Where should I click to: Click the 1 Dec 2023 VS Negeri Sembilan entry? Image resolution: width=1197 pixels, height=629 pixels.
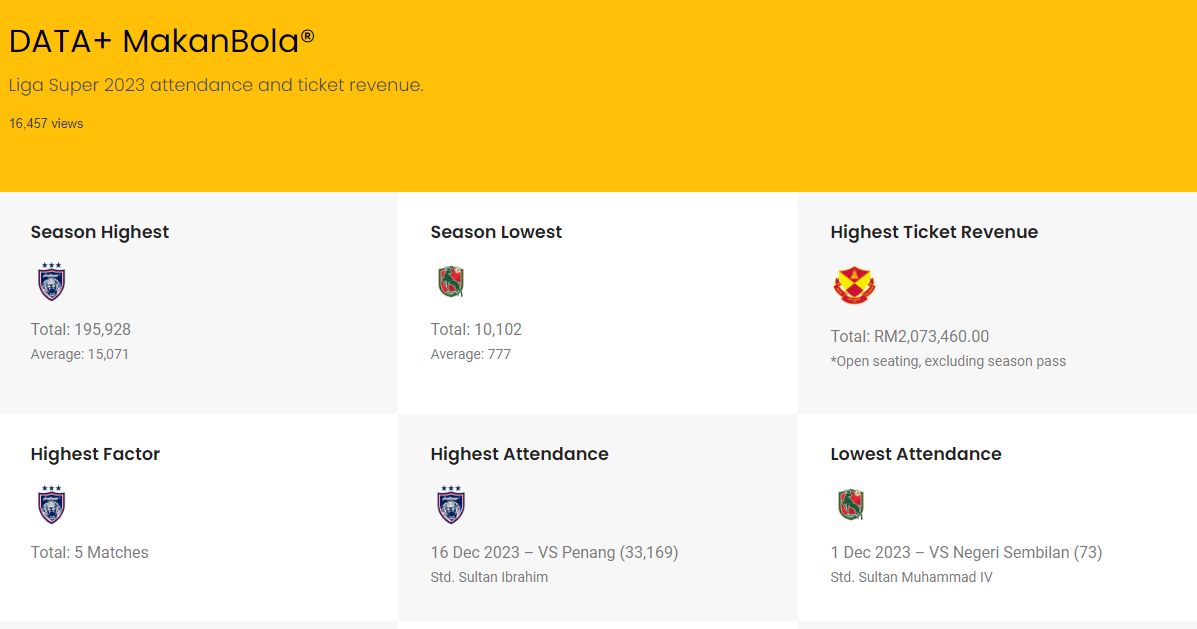click(x=966, y=552)
